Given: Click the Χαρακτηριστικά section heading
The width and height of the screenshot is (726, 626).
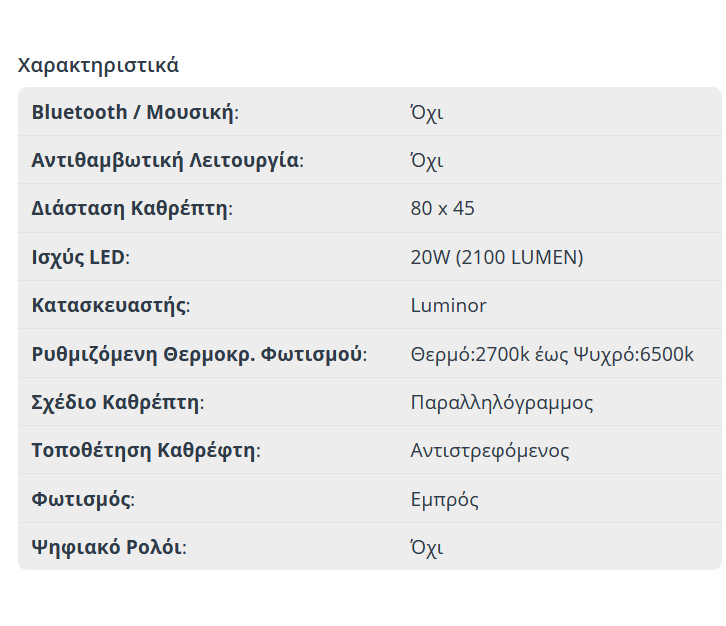Looking at the screenshot, I should click(x=98, y=66).
